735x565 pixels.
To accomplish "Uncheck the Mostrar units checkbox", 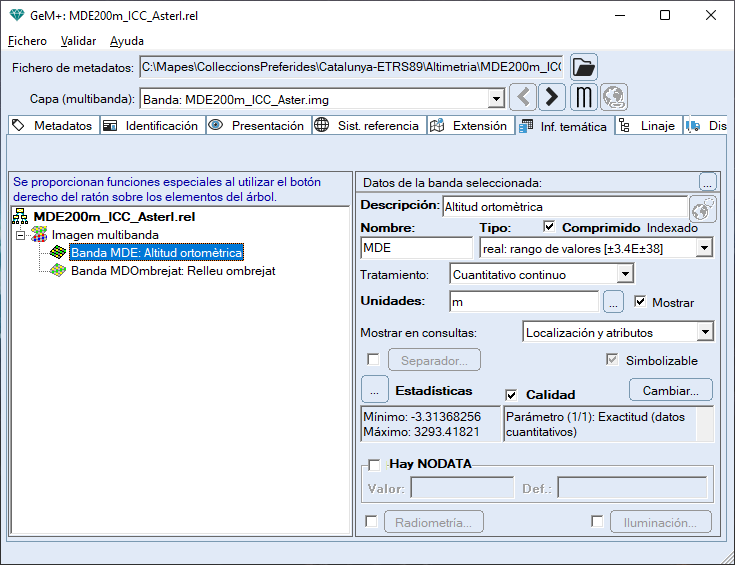I will [x=641, y=302].
